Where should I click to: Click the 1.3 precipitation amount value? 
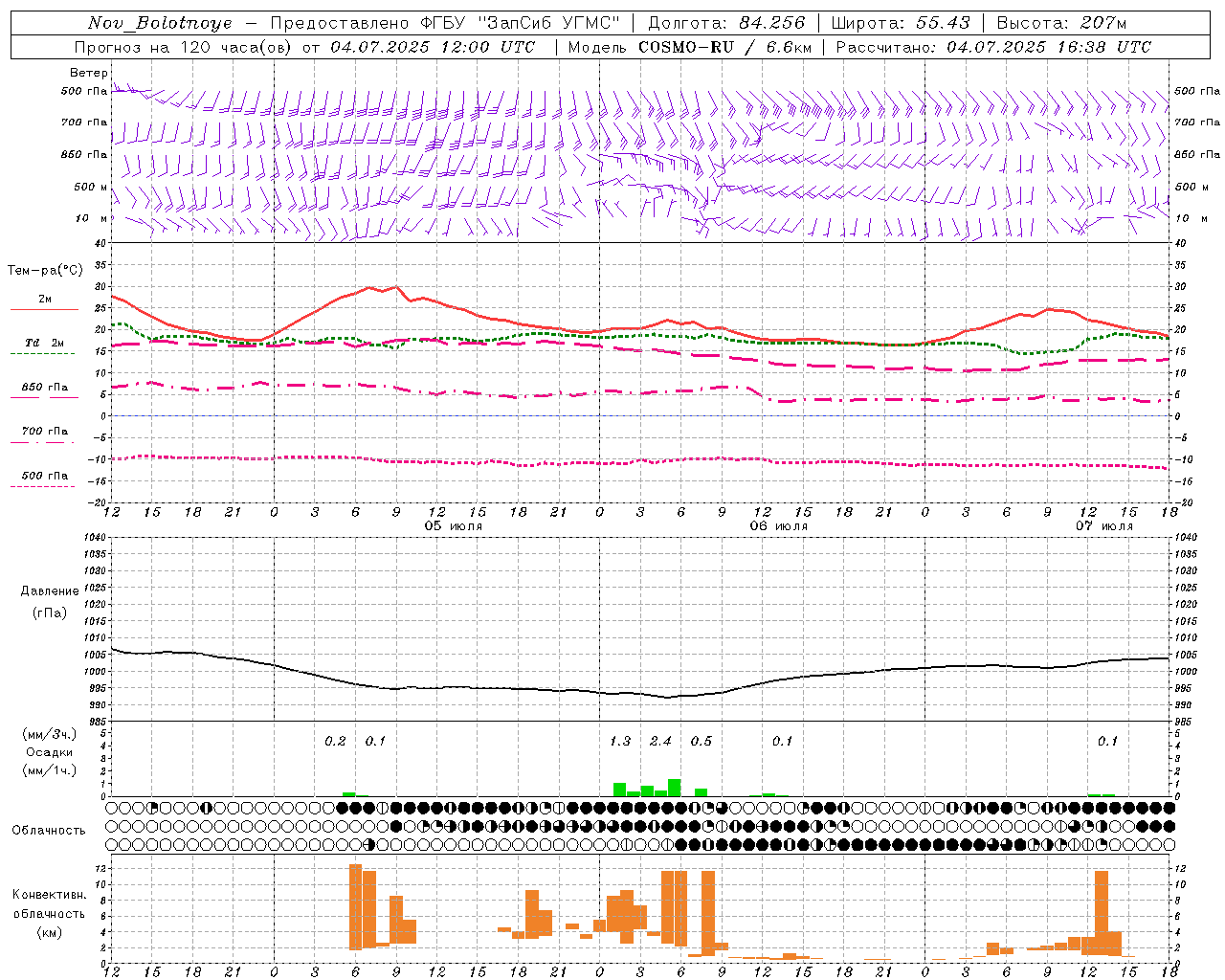coord(620,742)
